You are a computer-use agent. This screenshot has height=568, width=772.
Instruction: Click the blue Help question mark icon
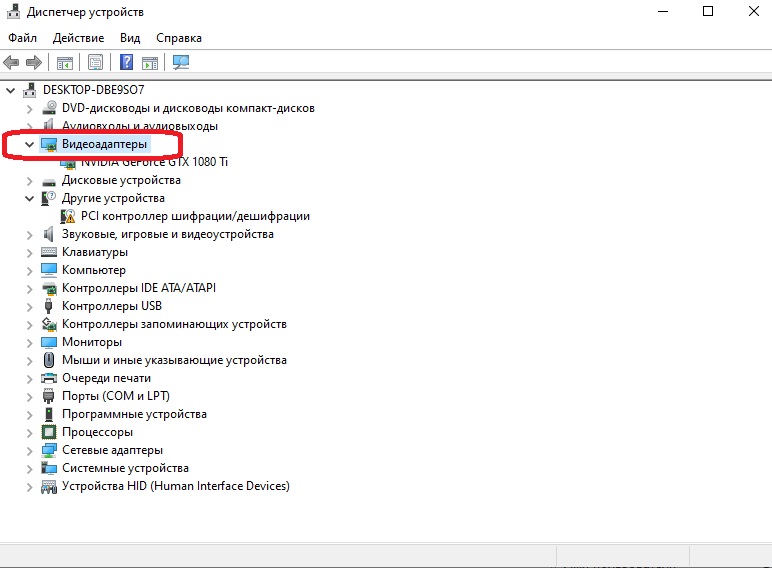tap(127, 62)
